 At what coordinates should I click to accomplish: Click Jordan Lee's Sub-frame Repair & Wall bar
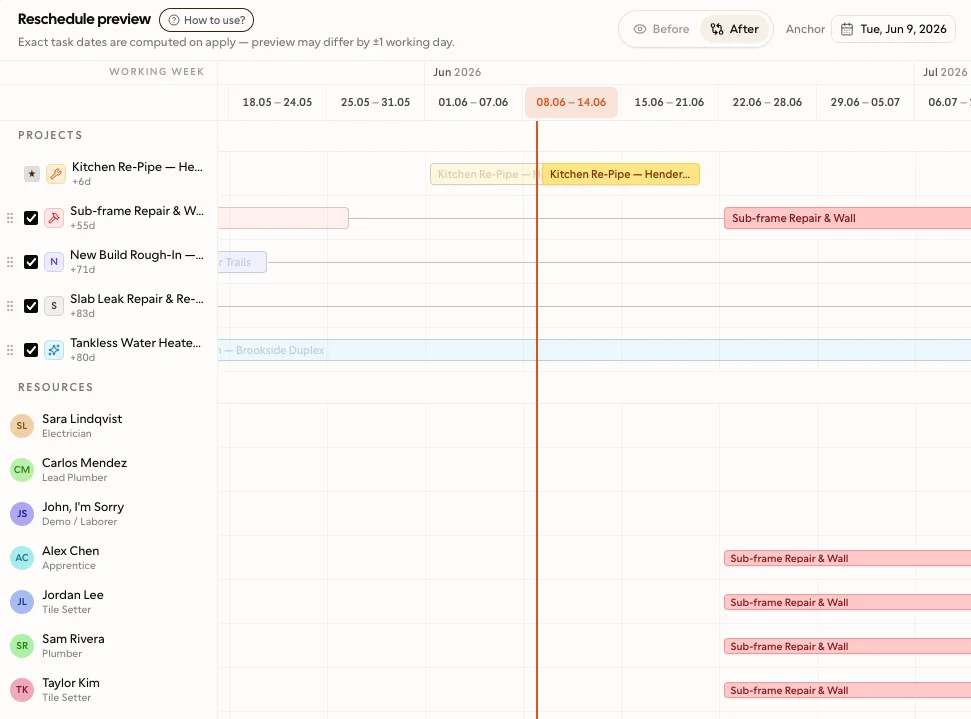click(847, 602)
